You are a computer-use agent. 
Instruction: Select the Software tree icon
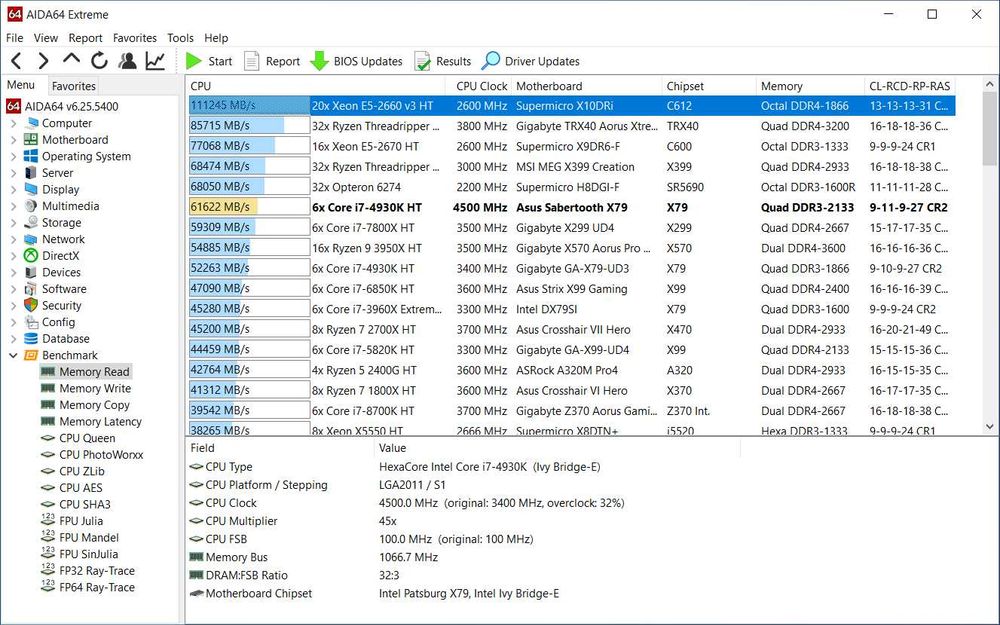click(31, 289)
